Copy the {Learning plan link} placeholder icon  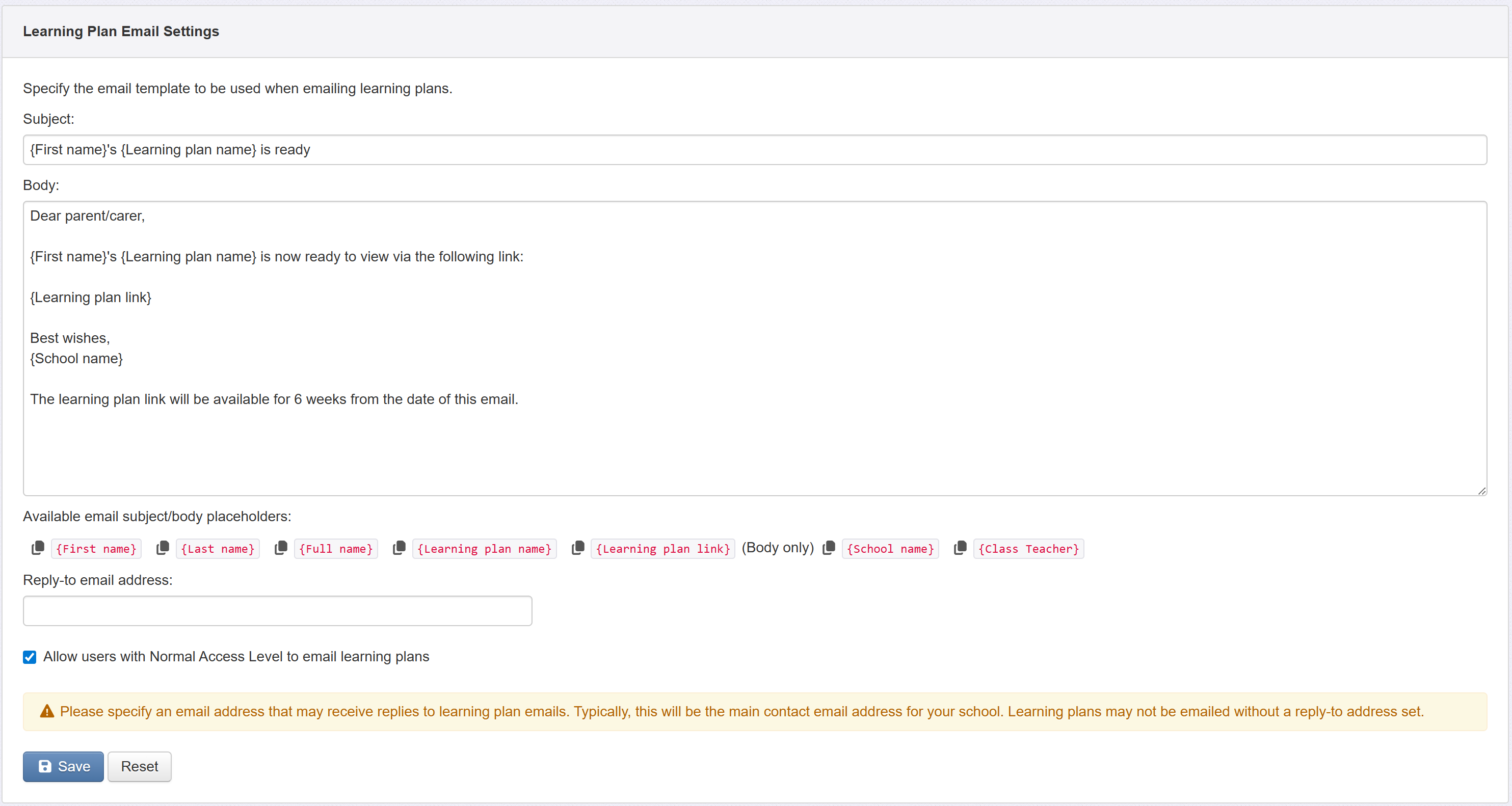(578, 548)
